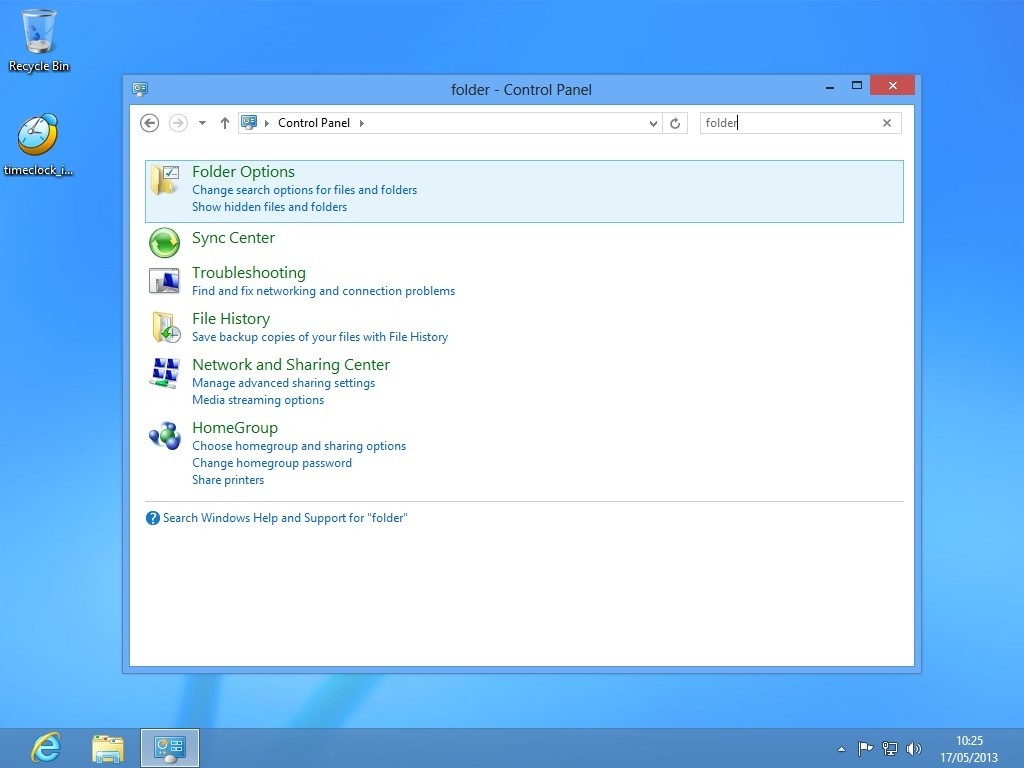
Task: Open Network and Sharing Center heading link
Action: tap(291, 364)
